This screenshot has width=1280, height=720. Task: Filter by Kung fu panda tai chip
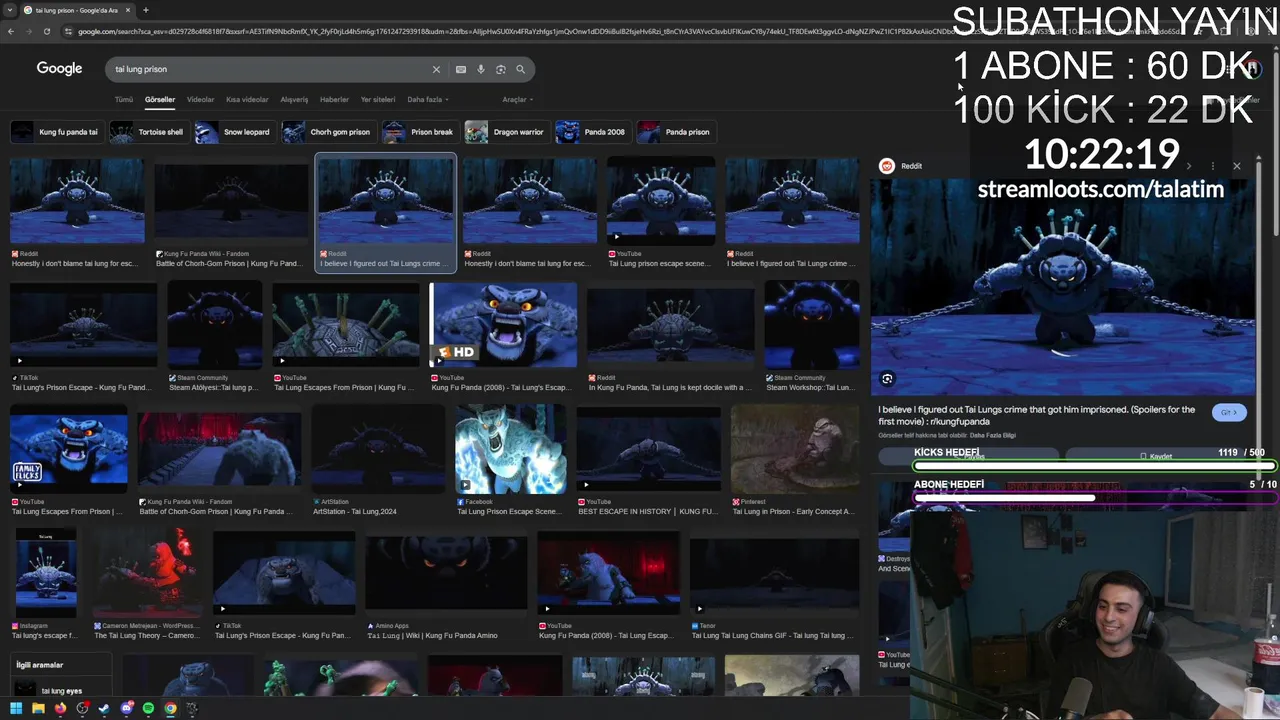click(56, 132)
